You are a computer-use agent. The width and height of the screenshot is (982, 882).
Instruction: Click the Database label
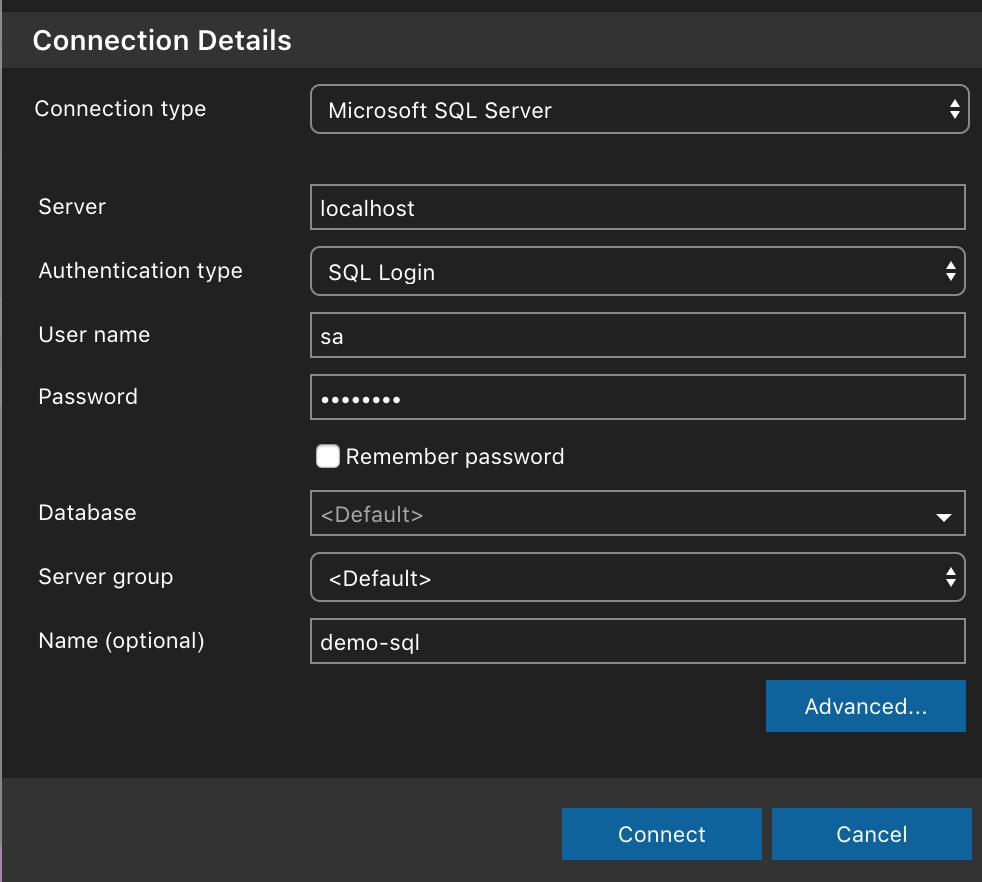click(88, 512)
